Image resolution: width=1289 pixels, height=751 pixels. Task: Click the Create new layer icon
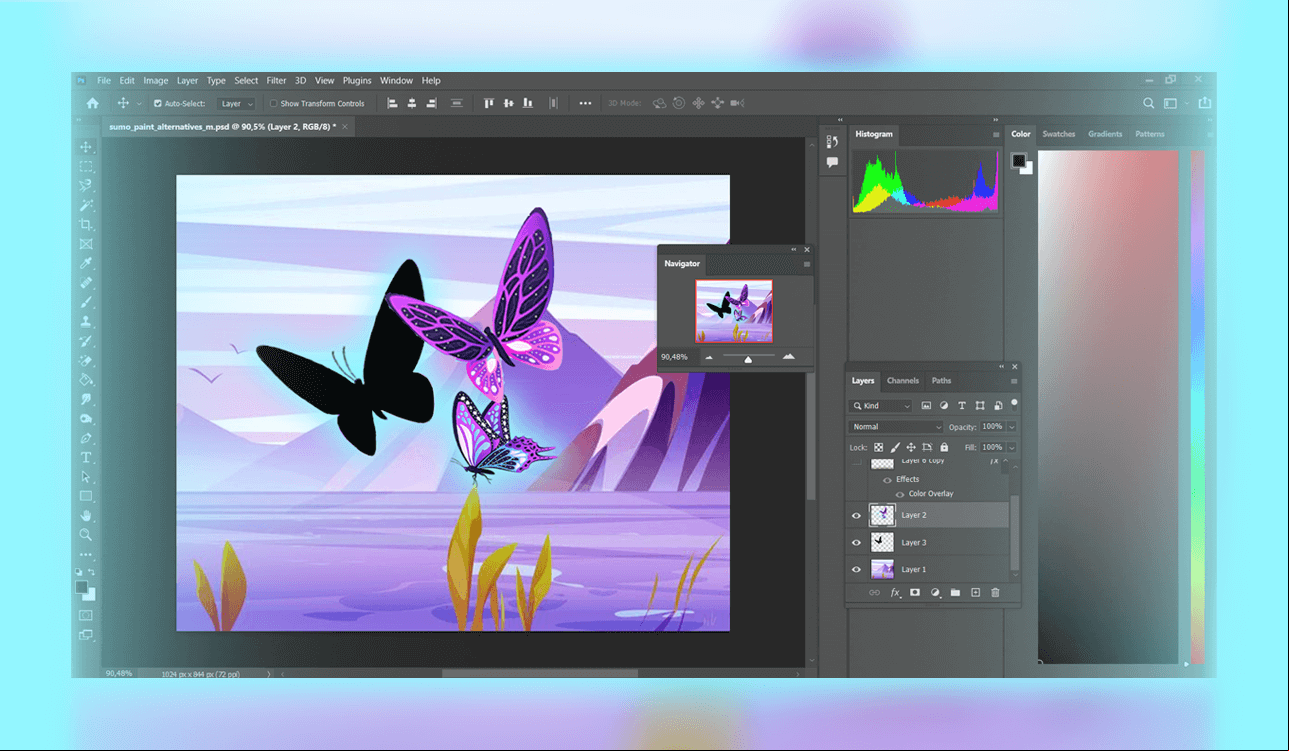pos(976,593)
